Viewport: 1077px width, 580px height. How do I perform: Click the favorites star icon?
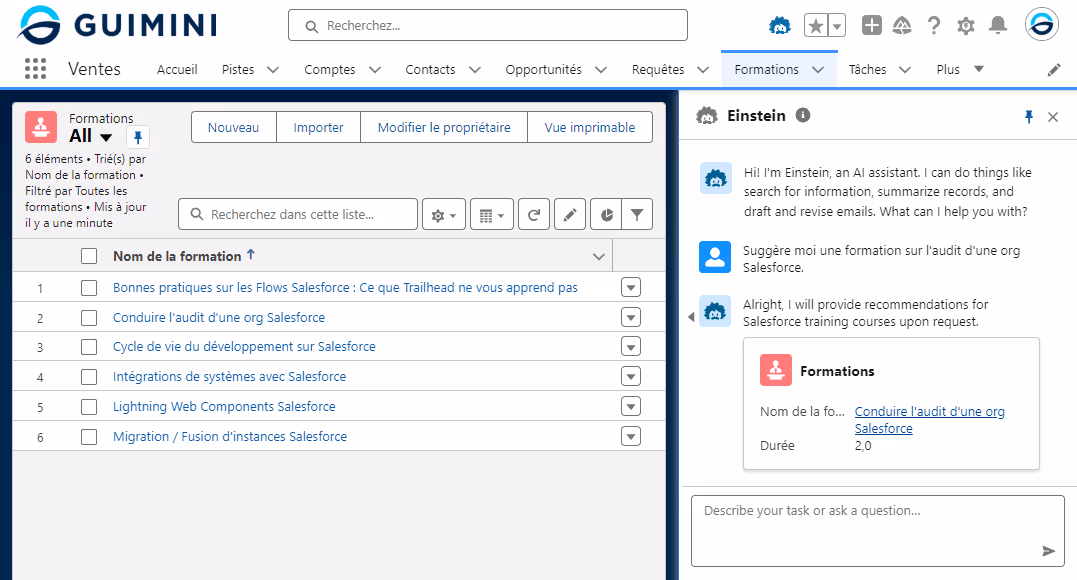pos(816,26)
